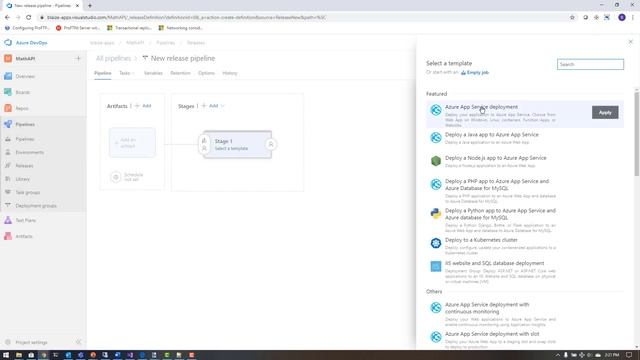The height and width of the screenshot is (360, 640).
Task: Apply the Azure App Service deployment template
Action: 605,113
